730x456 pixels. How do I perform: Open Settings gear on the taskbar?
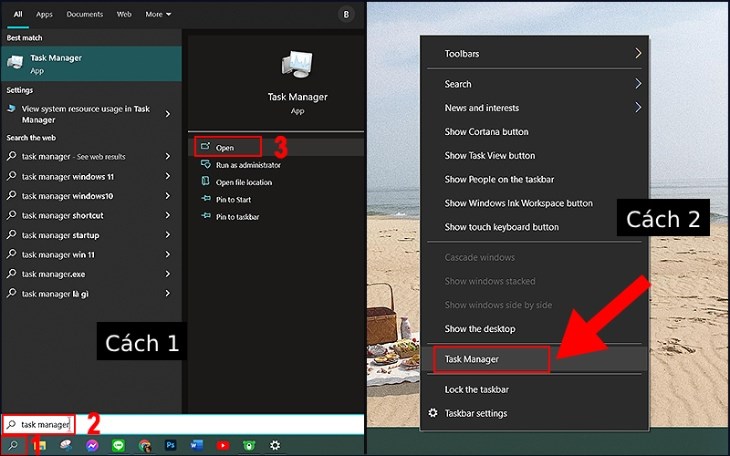point(275,445)
